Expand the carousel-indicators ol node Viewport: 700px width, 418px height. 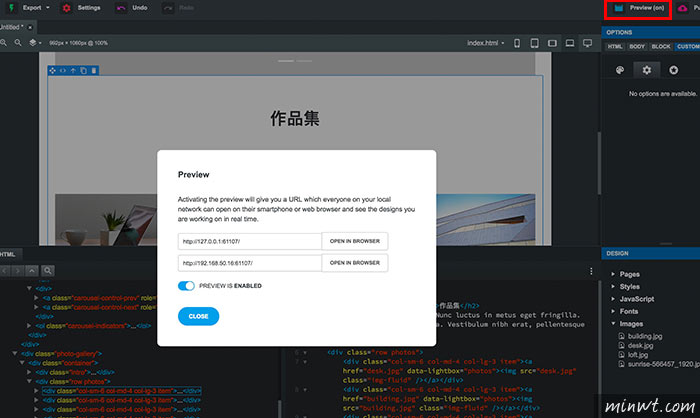pos(29,326)
